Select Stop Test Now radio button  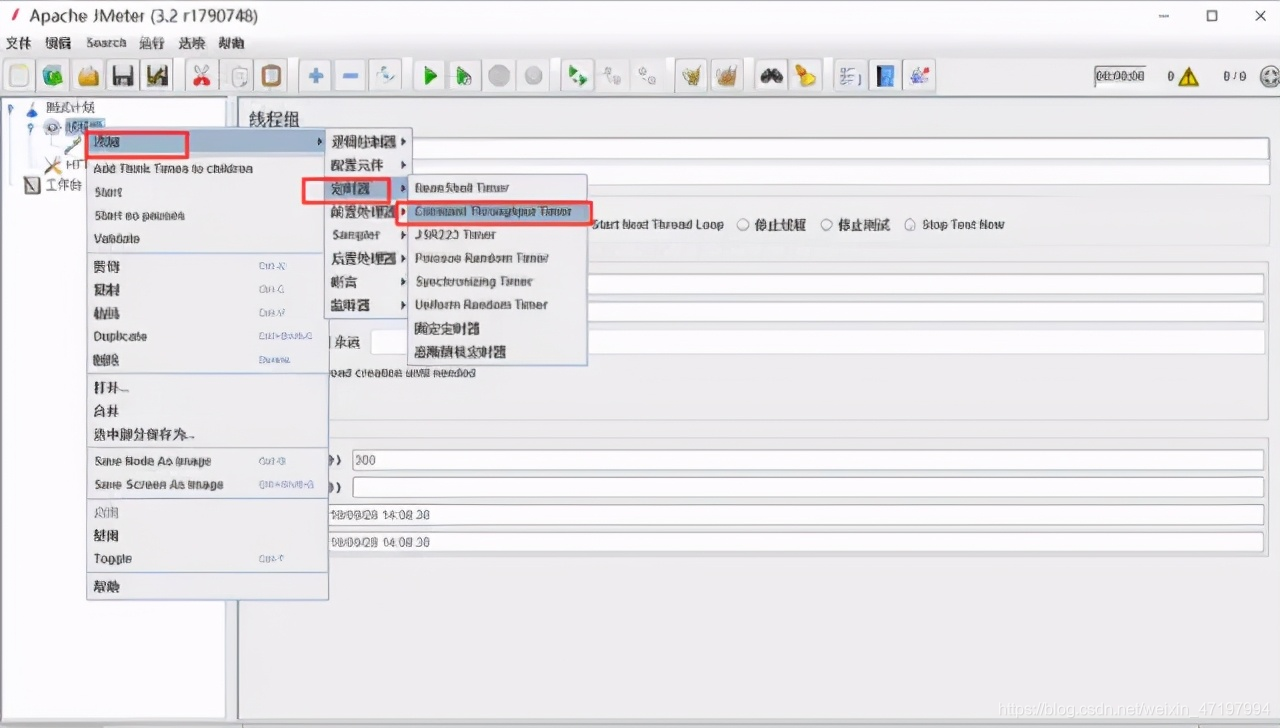(954, 225)
